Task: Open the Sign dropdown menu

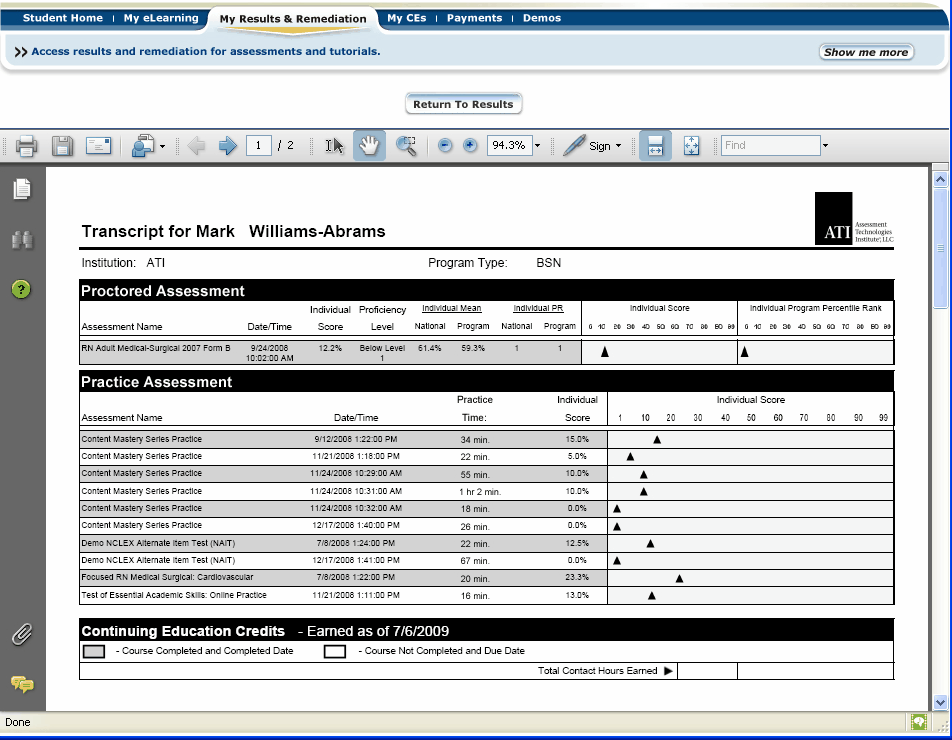Action: pyautogui.click(x=601, y=145)
